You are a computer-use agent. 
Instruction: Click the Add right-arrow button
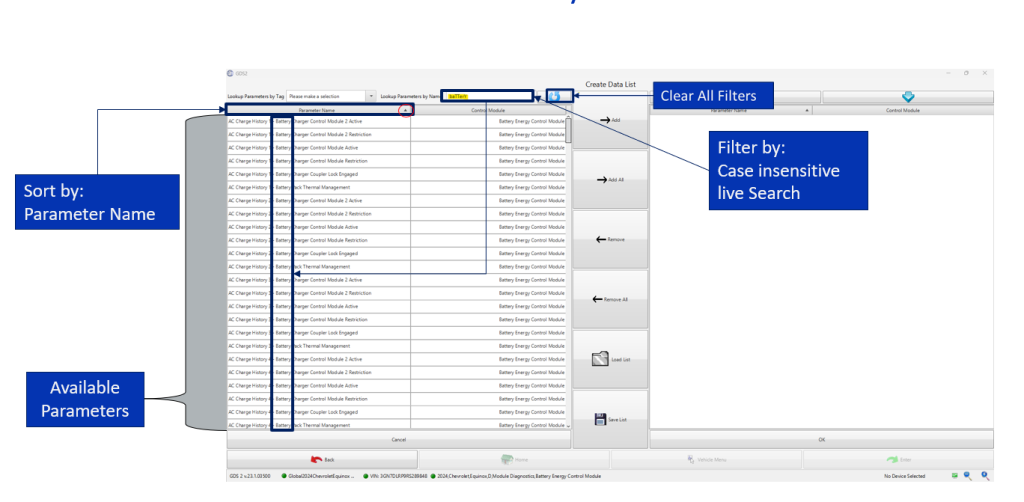(610, 120)
